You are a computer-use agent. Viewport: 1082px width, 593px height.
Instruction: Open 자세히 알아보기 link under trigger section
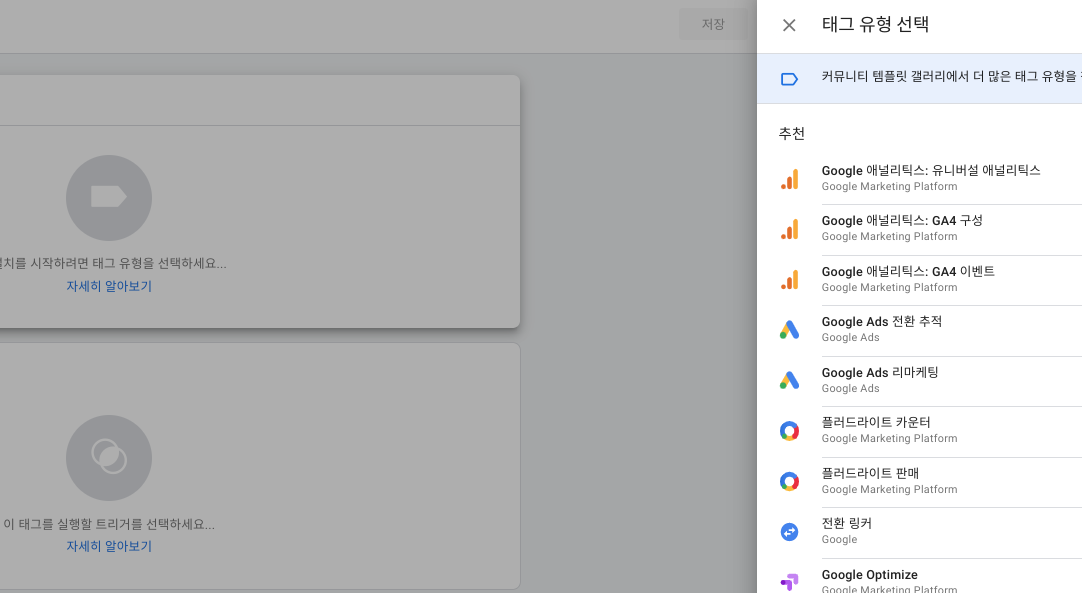pyautogui.click(x=109, y=546)
